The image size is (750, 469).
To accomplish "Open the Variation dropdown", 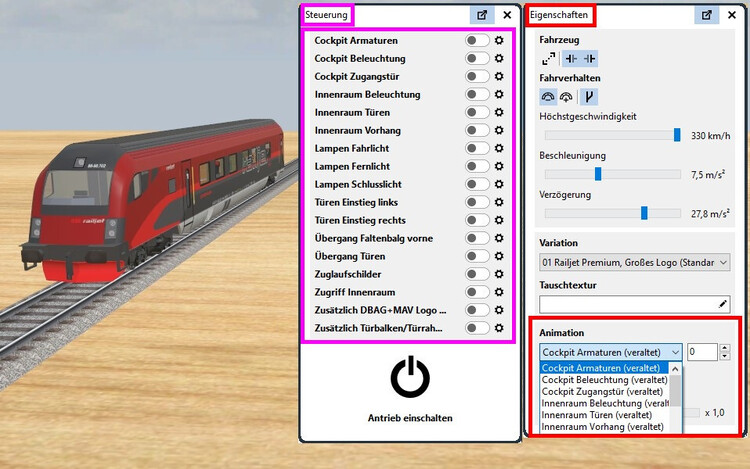I will pyautogui.click(x=634, y=262).
